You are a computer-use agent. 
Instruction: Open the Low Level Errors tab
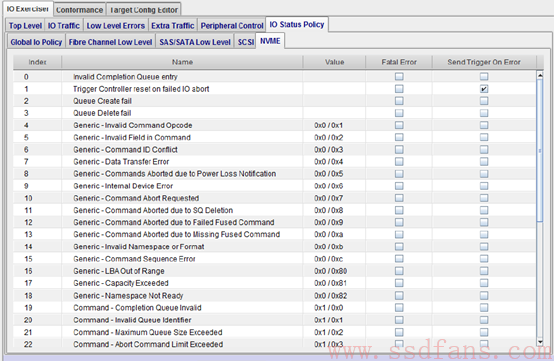(116, 26)
